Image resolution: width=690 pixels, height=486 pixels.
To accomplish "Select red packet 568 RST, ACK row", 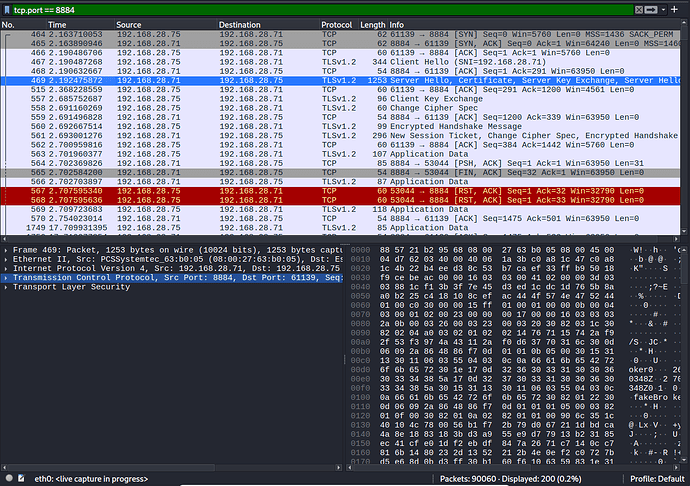I will pyautogui.click(x=340, y=200).
